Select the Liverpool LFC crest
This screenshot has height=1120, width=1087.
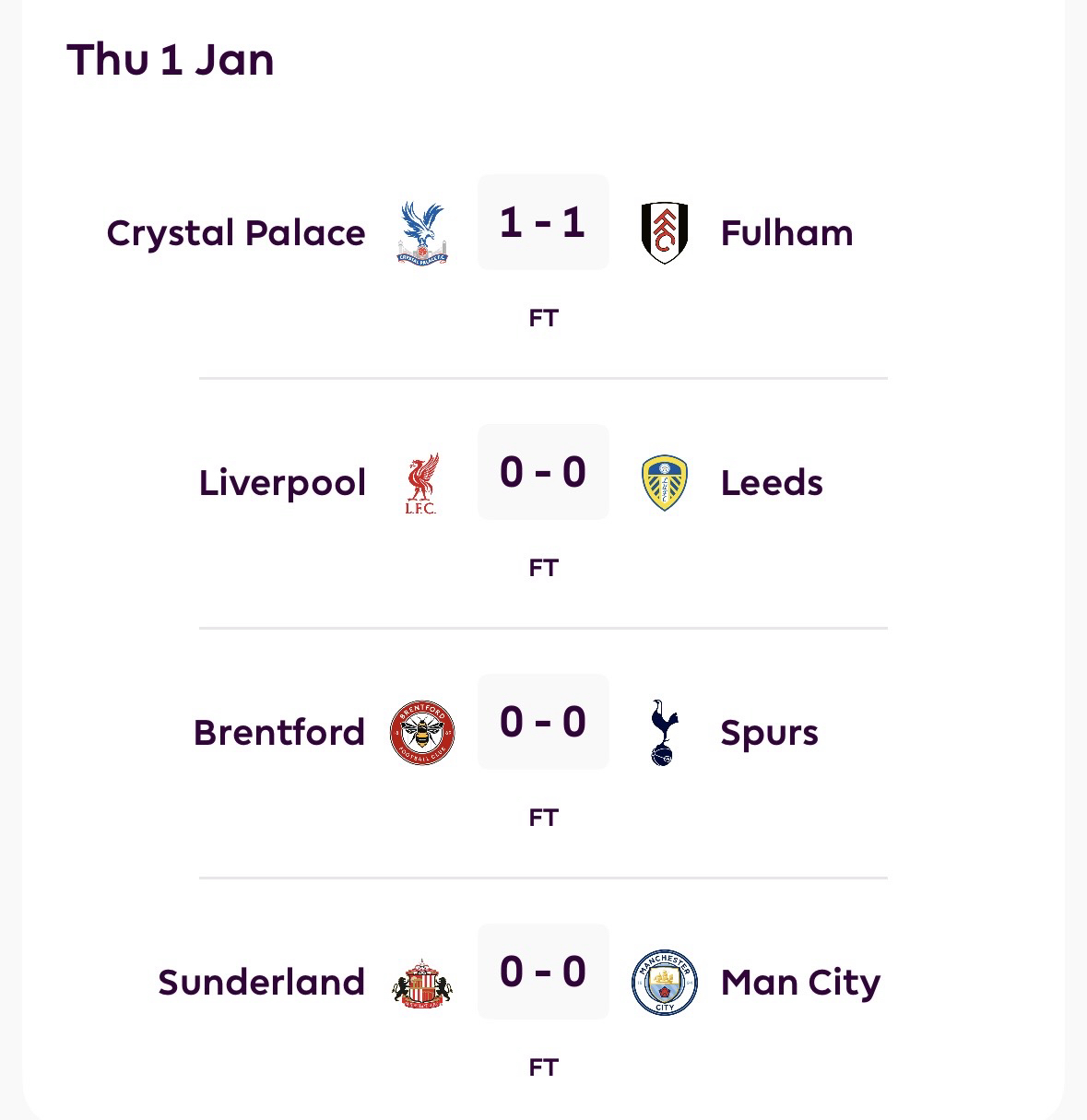pos(422,483)
